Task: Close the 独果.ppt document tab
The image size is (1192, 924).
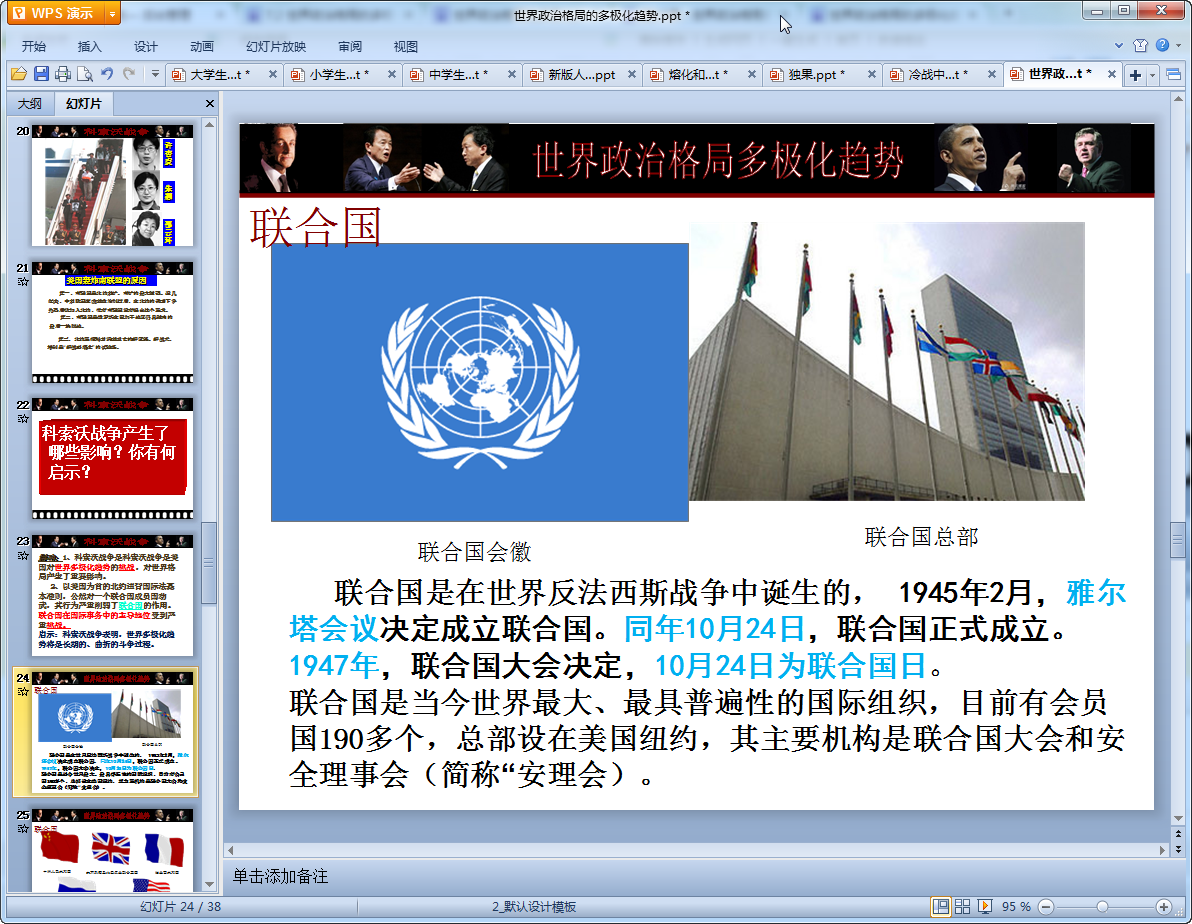Action: click(x=871, y=75)
